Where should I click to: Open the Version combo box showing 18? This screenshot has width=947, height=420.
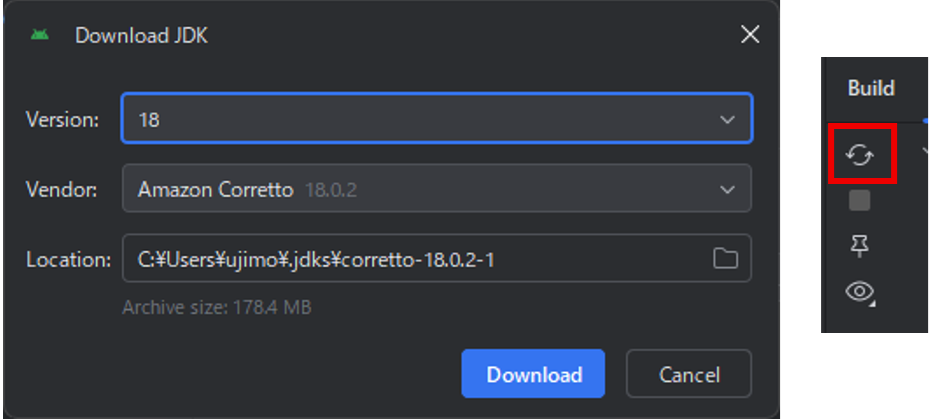(420, 119)
